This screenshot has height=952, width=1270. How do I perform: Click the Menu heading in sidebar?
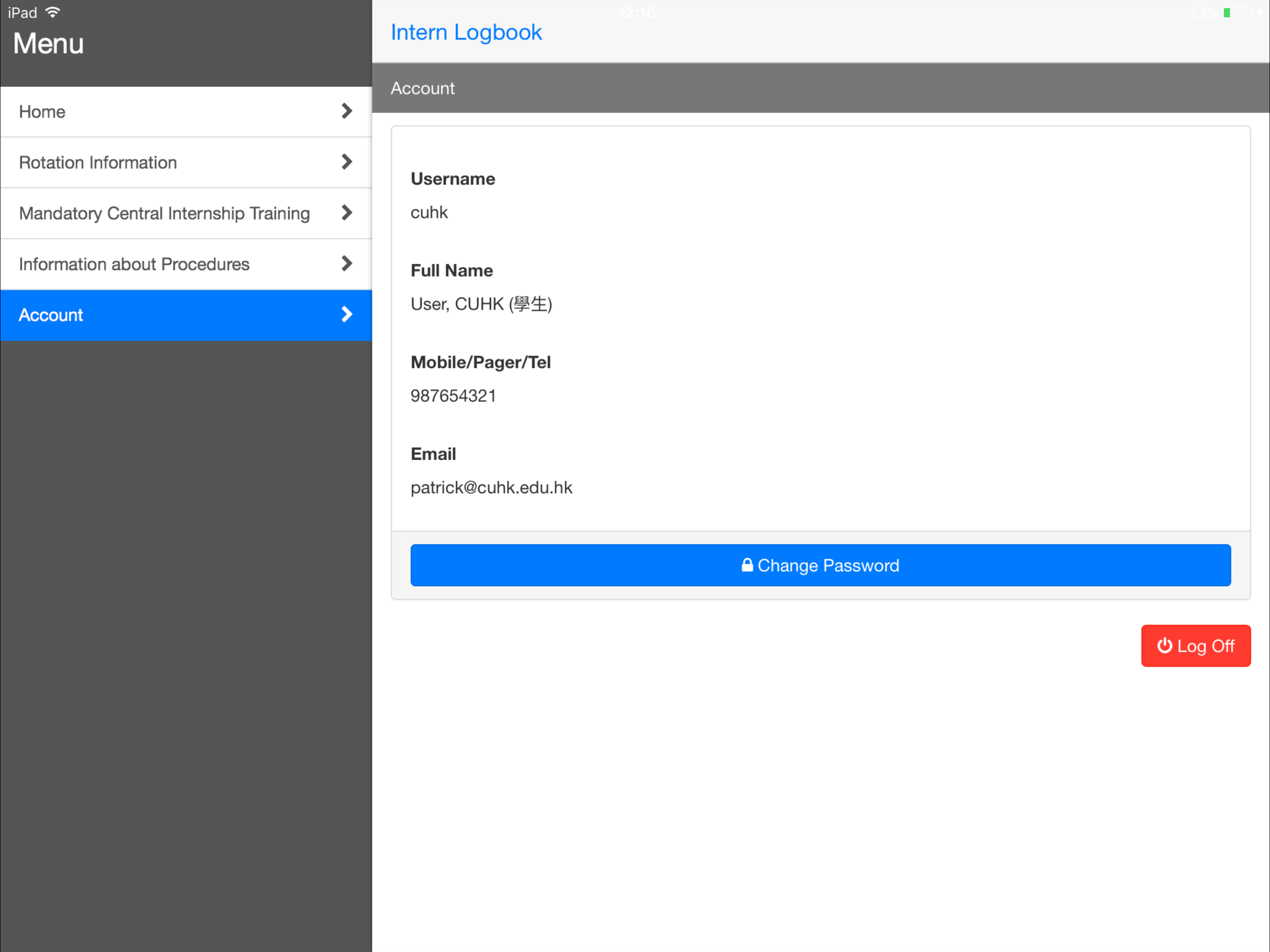click(x=48, y=44)
